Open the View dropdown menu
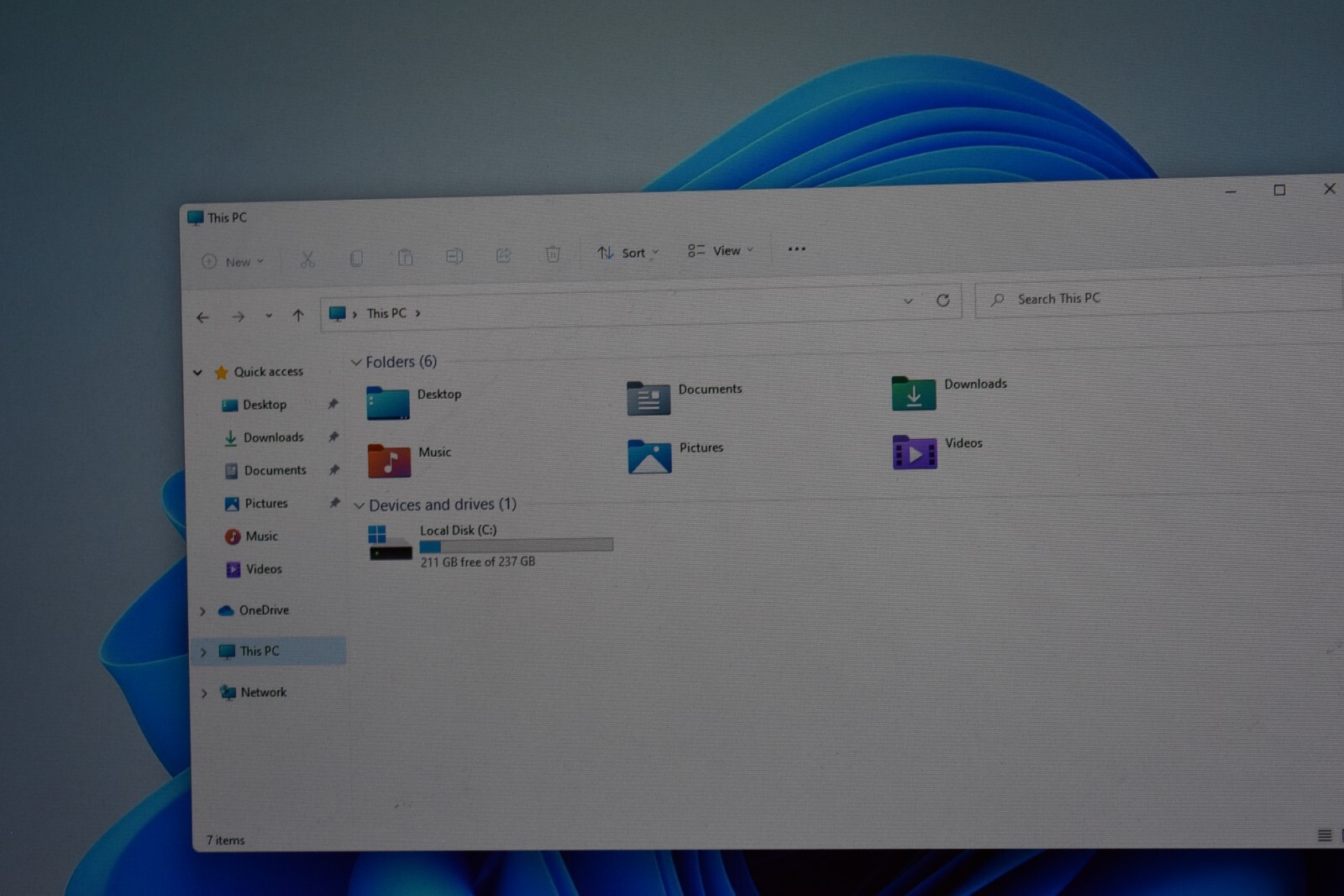The image size is (1344, 896). tap(720, 250)
